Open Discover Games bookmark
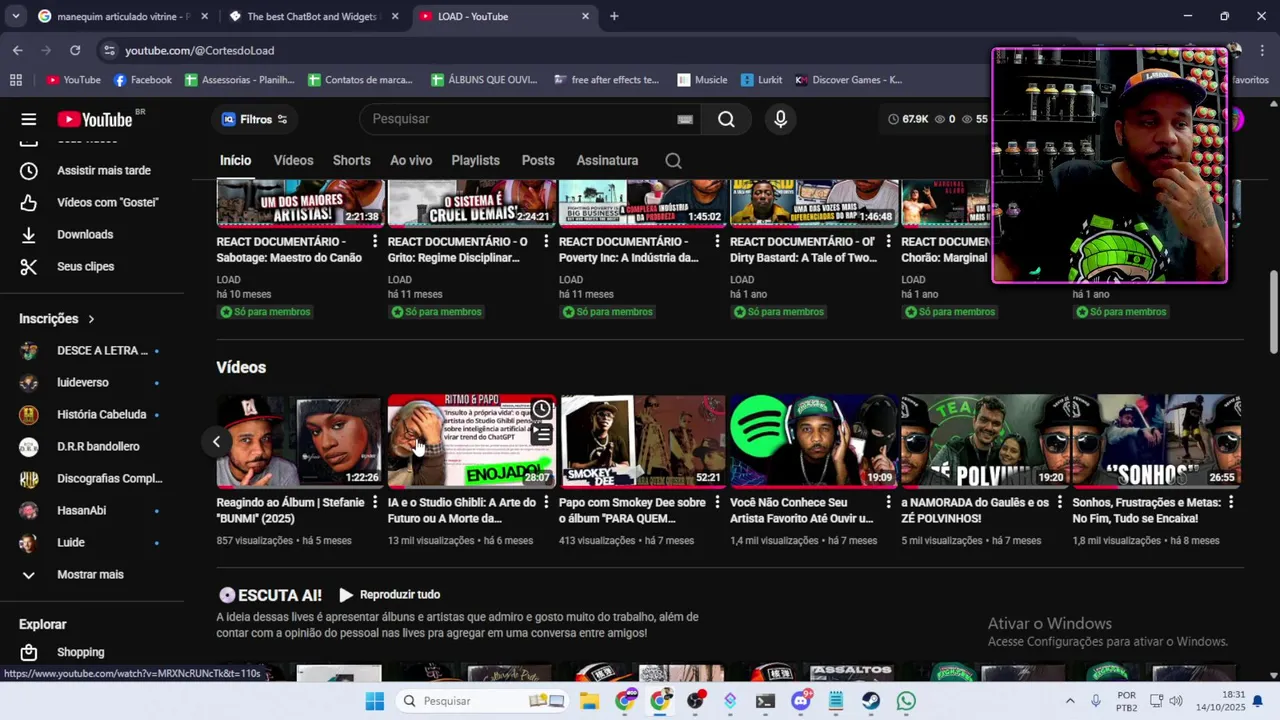Viewport: 1280px width, 720px height. coord(848,80)
